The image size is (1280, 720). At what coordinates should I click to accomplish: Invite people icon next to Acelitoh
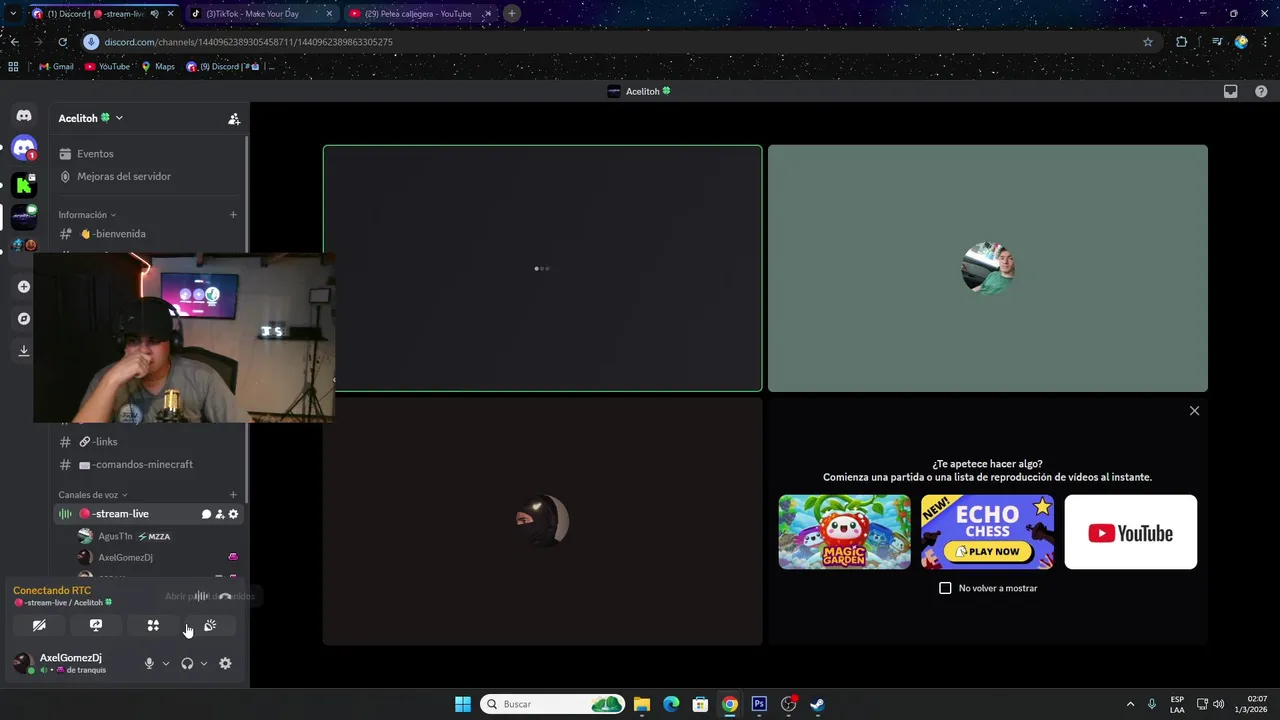[234, 118]
